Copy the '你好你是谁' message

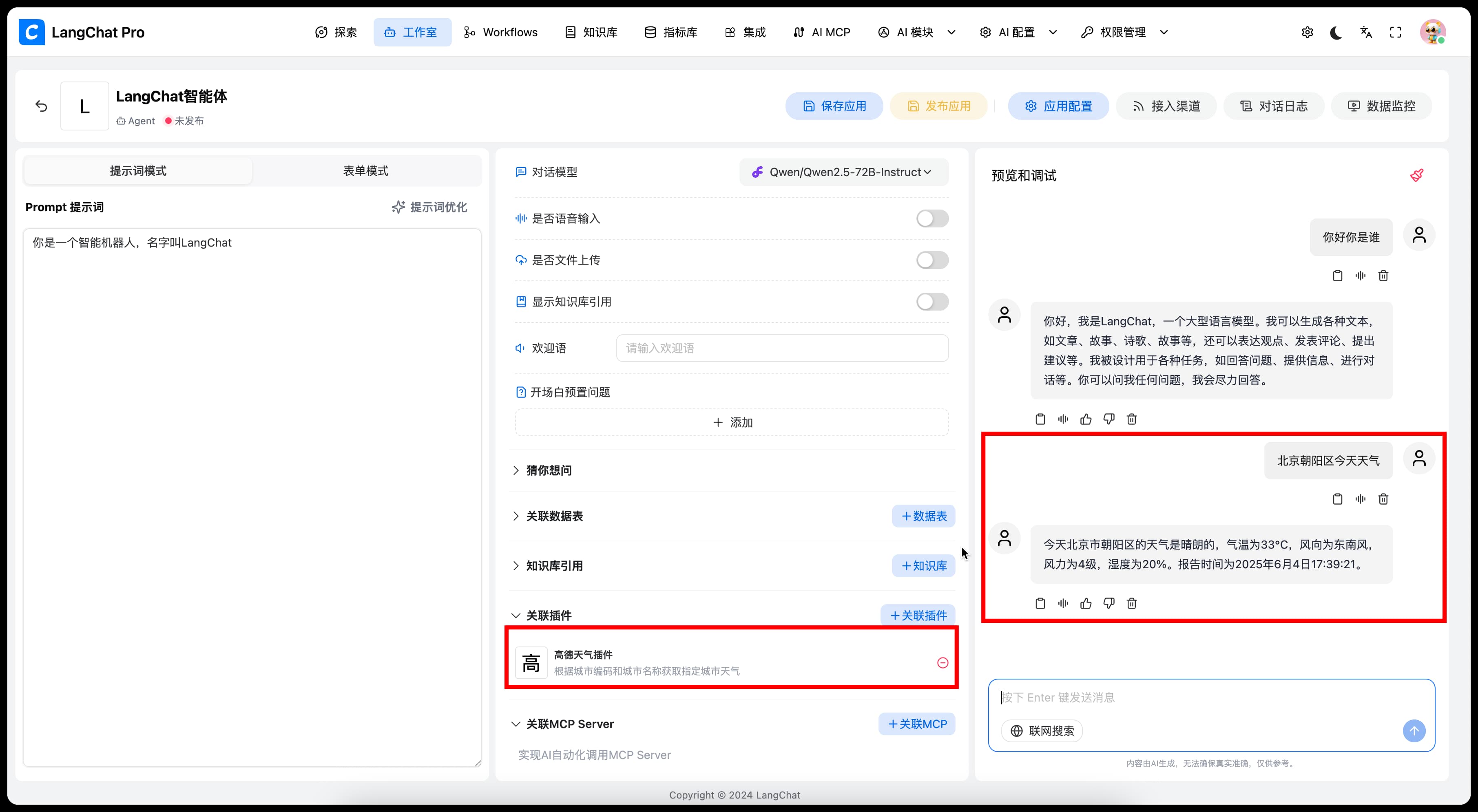click(1337, 276)
